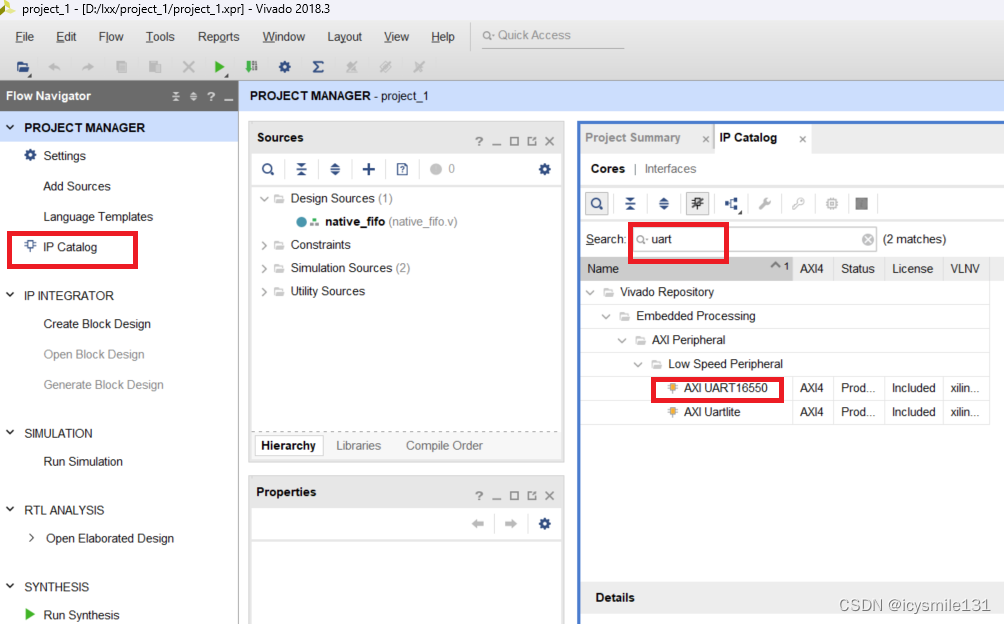Open IP Catalog from Flow Navigator
Image resolution: width=1006 pixels, height=624 pixels.
click(70, 248)
